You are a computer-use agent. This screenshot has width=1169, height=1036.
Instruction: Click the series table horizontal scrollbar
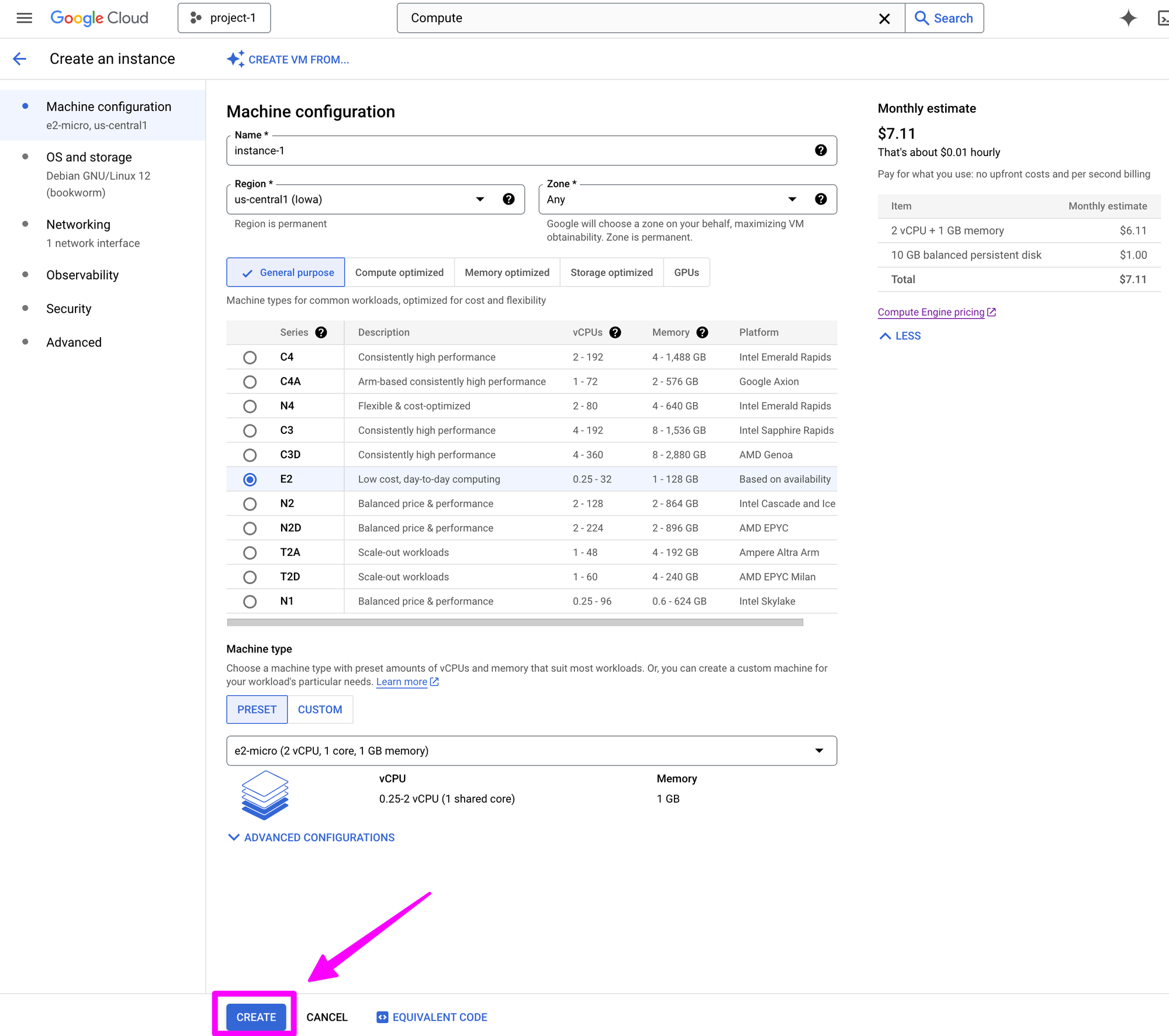(x=514, y=622)
